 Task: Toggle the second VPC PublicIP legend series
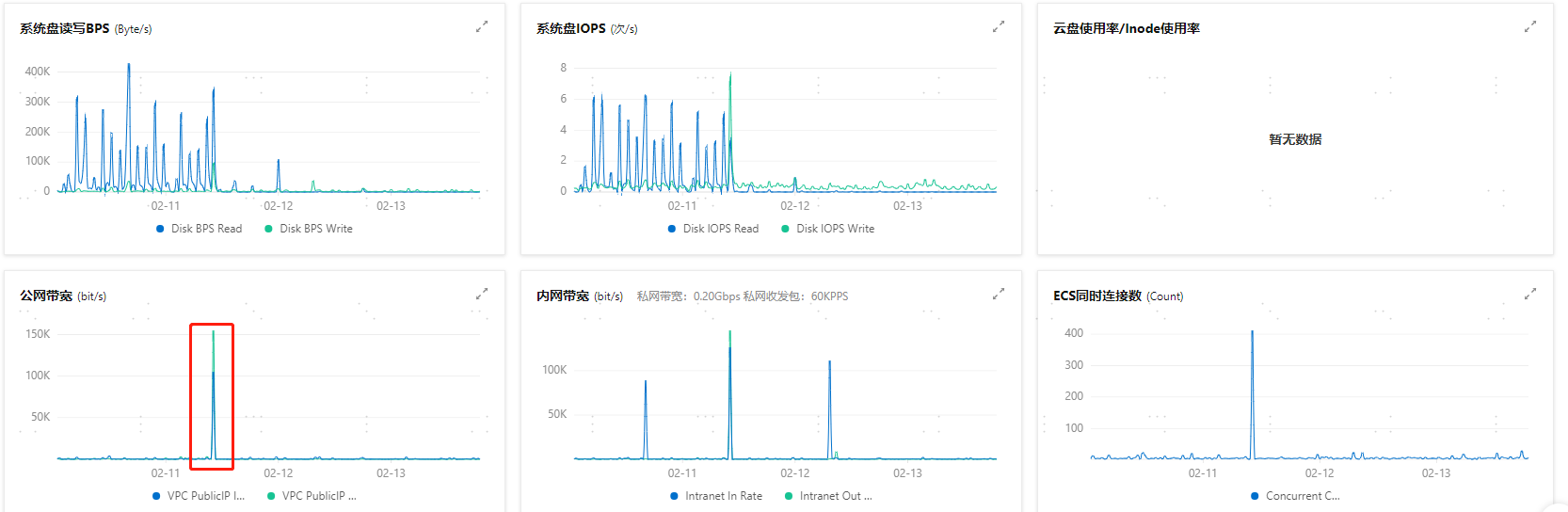pos(312,496)
